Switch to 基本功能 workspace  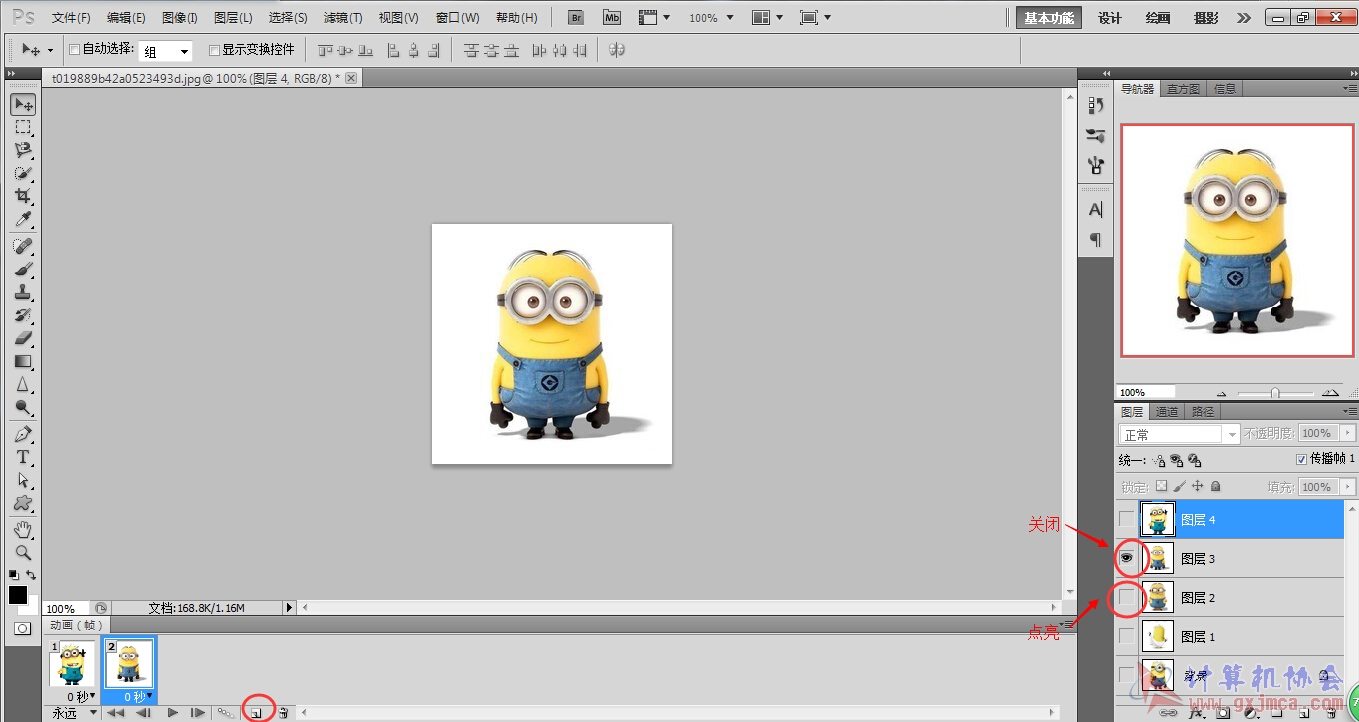coord(1049,18)
